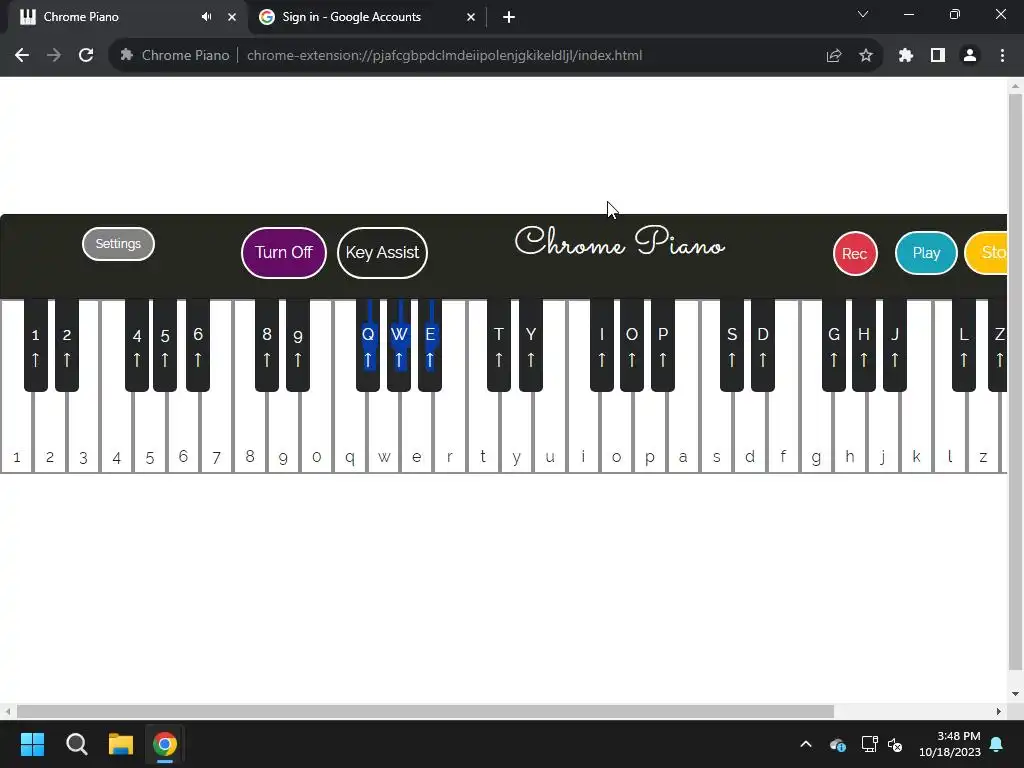Open the taskbar clock and date
This screenshot has height=768, width=1024.
tap(950, 744)
